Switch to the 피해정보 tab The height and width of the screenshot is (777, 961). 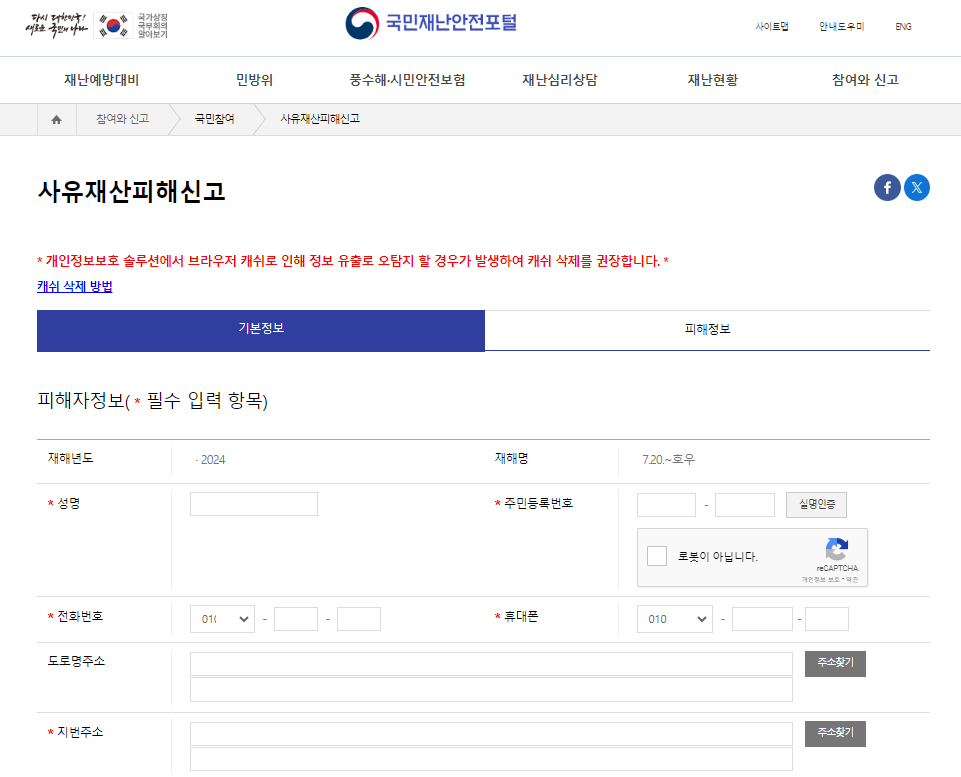tap(706, 330)
